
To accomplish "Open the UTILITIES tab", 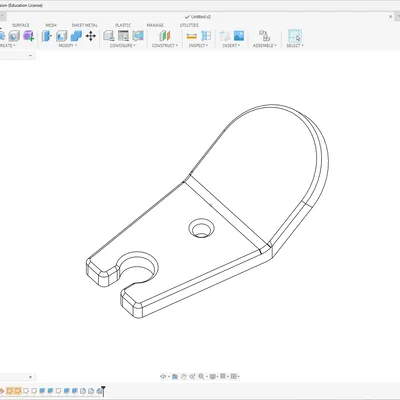I will click(x=189, y=25).
